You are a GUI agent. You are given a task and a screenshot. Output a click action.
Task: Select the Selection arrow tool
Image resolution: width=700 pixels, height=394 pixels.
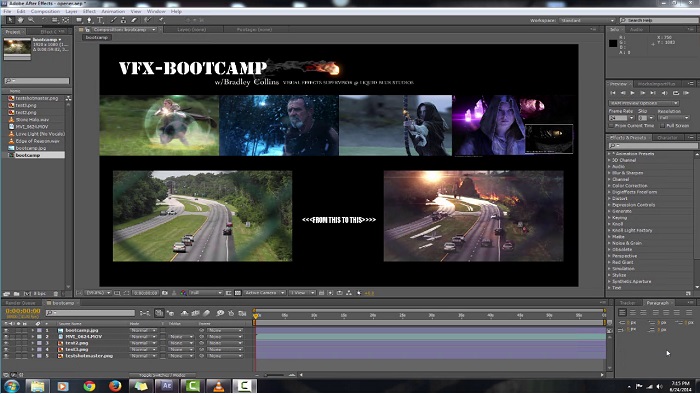[x=10, y=20]
